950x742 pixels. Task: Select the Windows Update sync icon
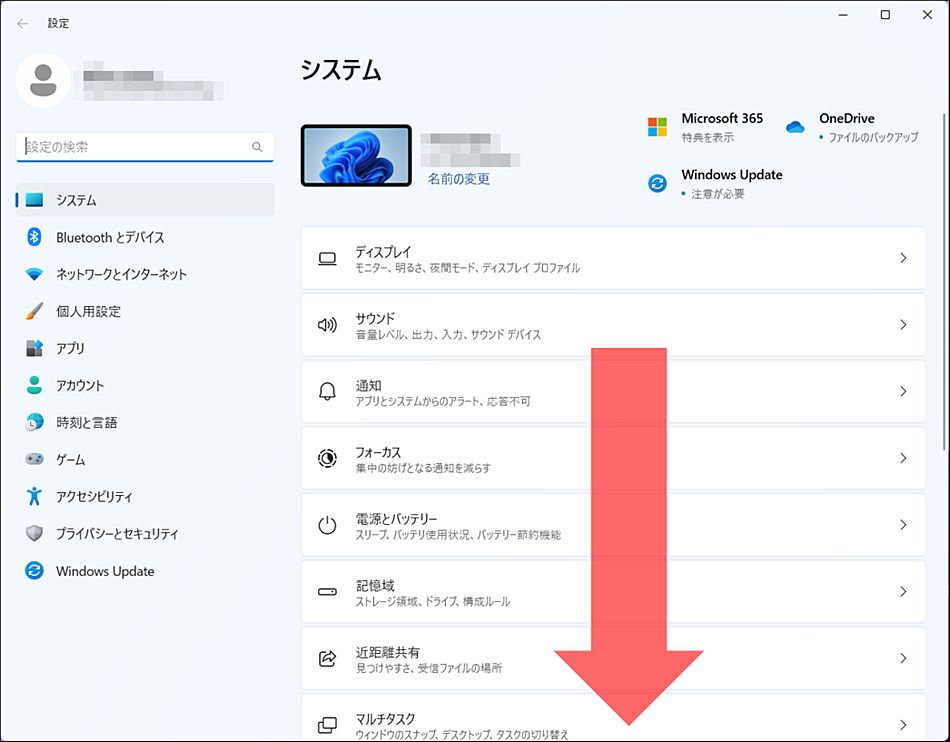32,570
